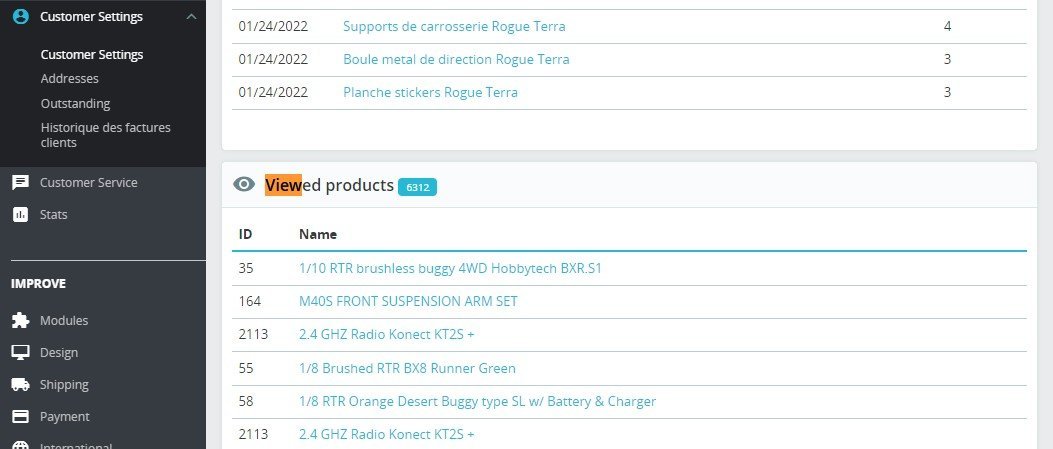Click the Modules puzzle piece icon
This screenshot has width=1053, height=449.
(x=20, y=321)
